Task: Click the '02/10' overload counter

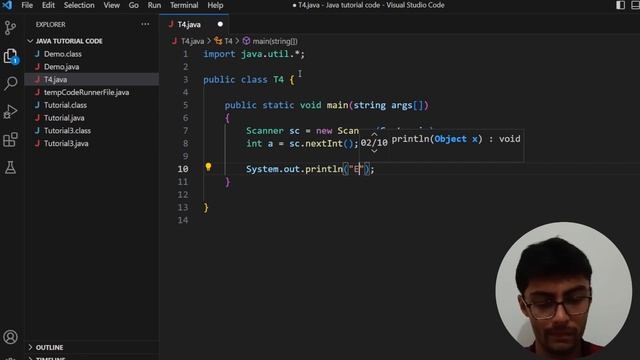Action: pyautogui.click(x=374, y=143)
